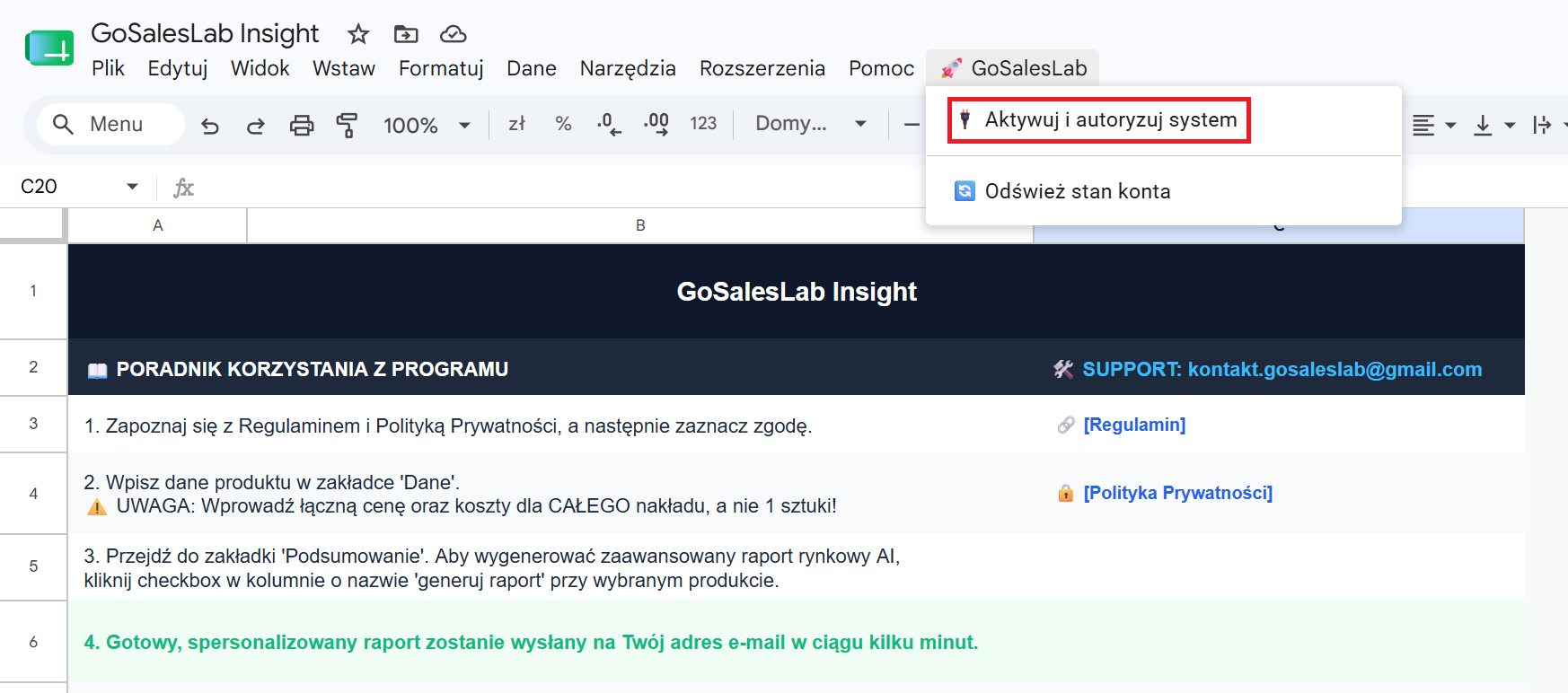Select the GoSalesLab Insight header cell
Image resolution: width=1568 pixels, height=693 pixels.
pos(797,292)
